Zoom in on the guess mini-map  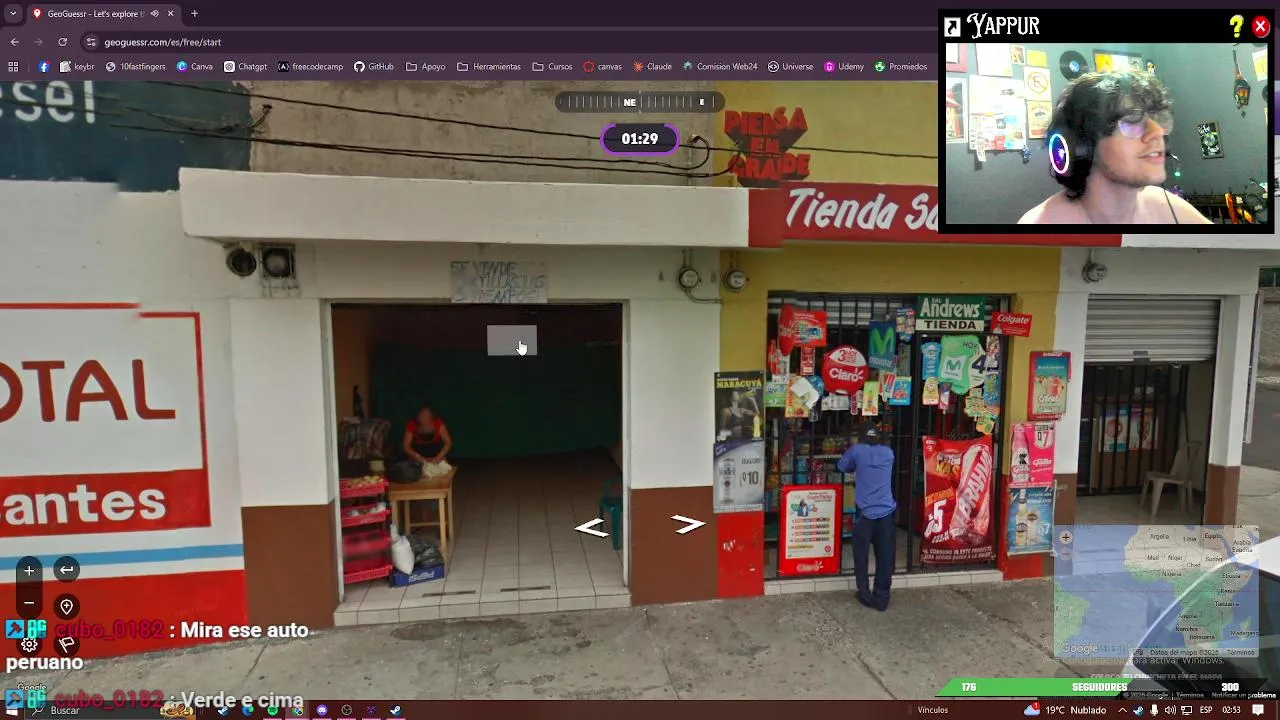(1066, 538)
